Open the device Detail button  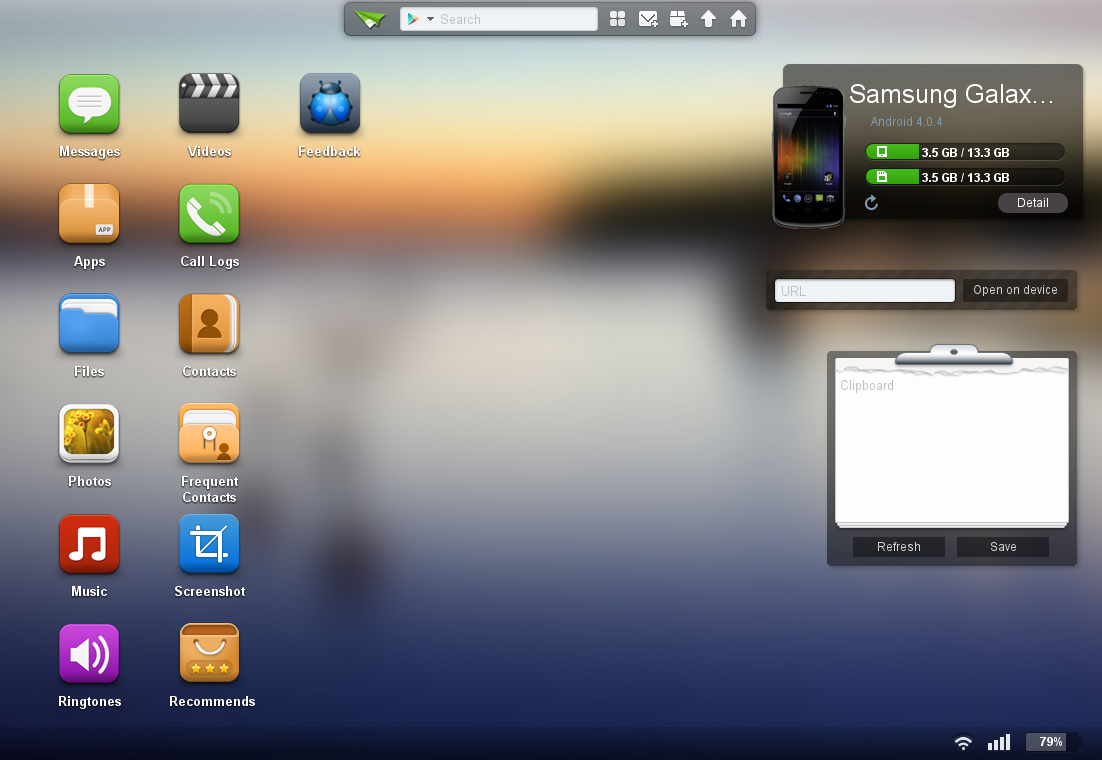click(x=1032, y=202)
